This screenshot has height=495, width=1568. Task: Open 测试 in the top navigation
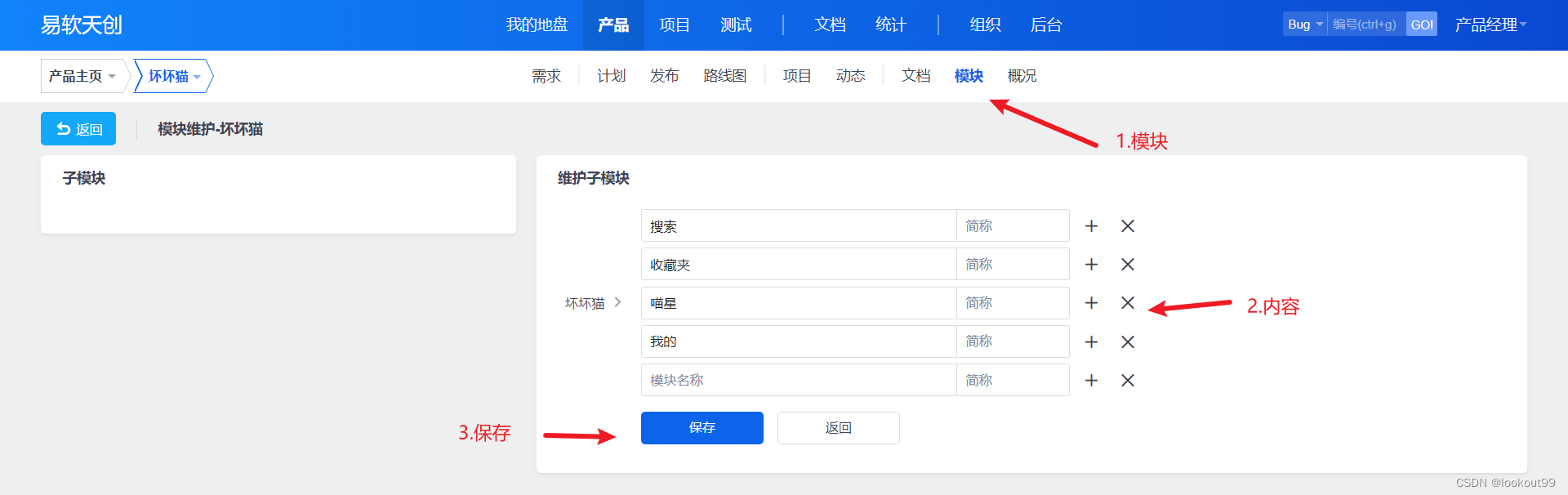[736, 25]
